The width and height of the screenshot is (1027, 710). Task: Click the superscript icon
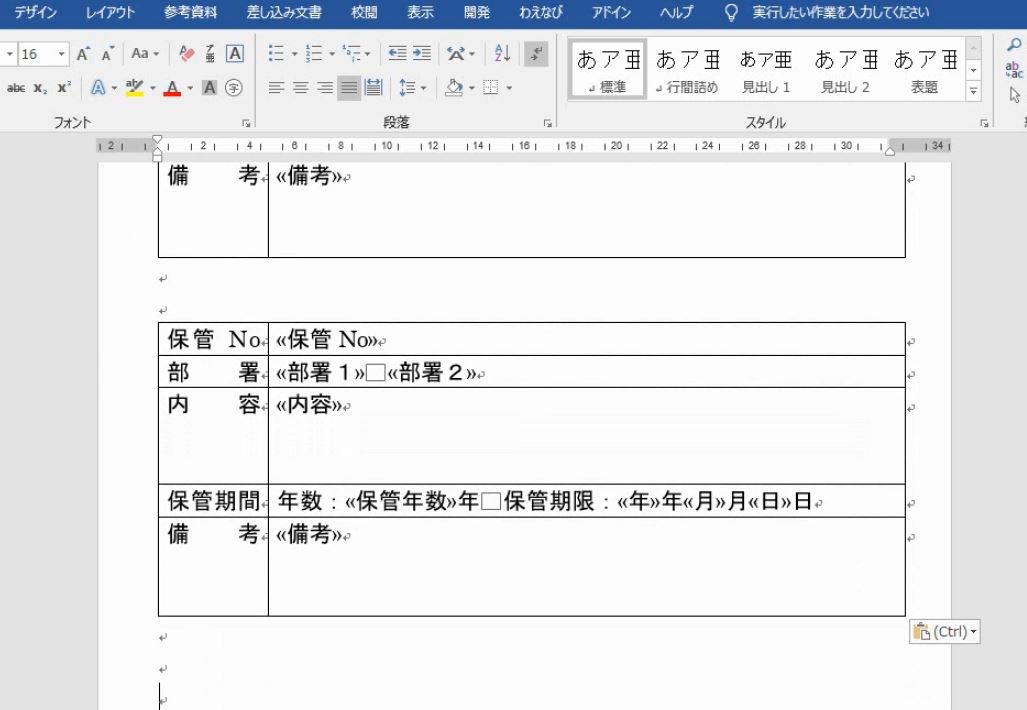[63, 86]
